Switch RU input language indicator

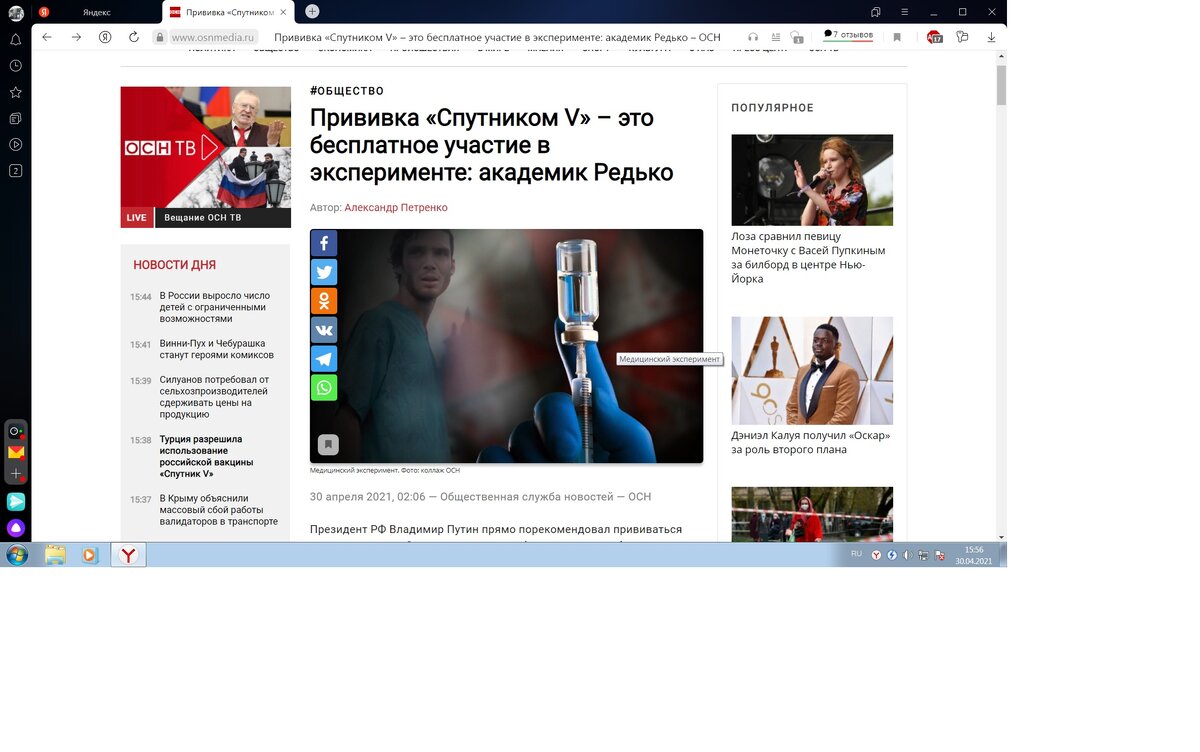[856, 554]
